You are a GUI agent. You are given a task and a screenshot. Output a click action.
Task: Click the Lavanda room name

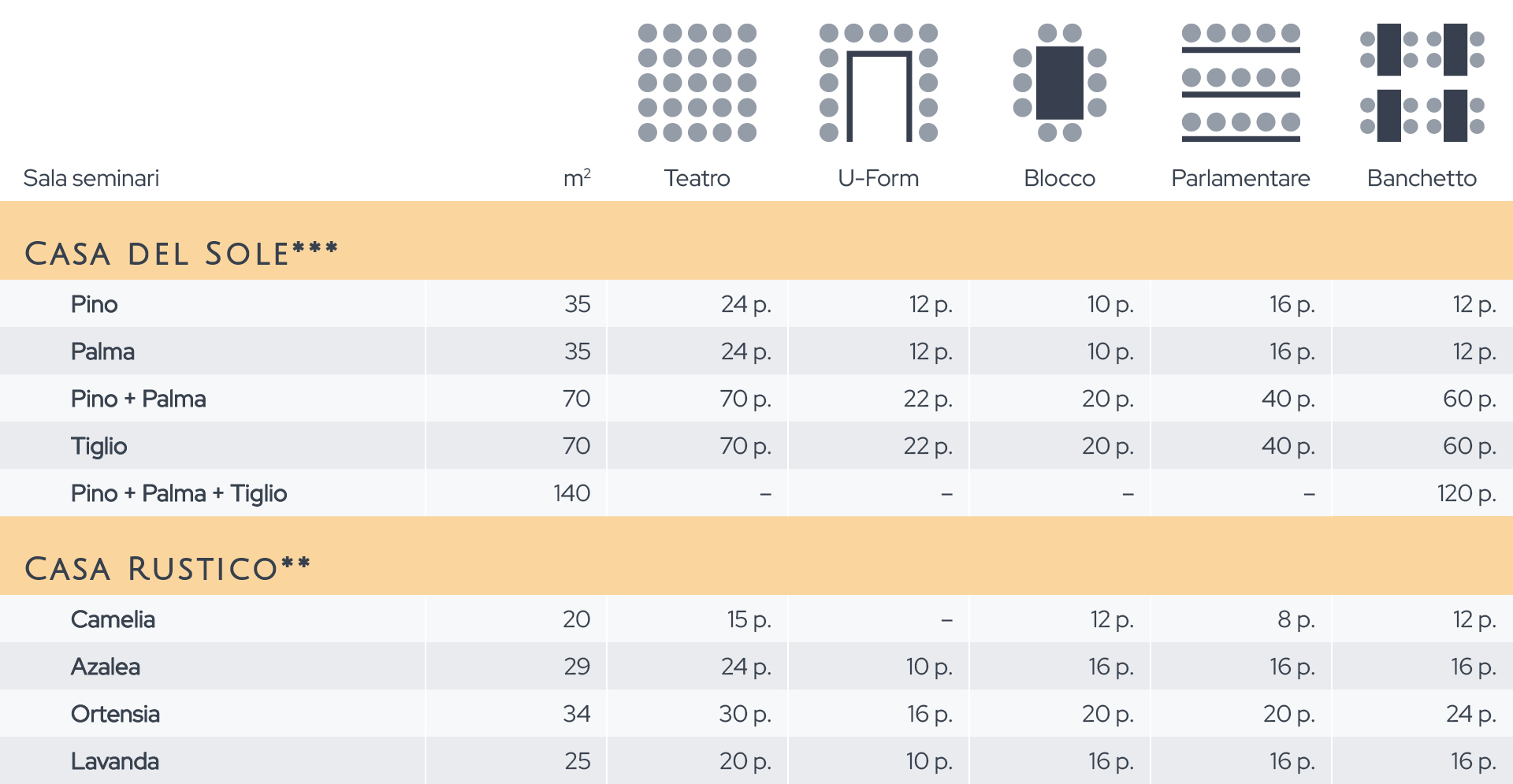pyautogui.click(x=115, y=761)
